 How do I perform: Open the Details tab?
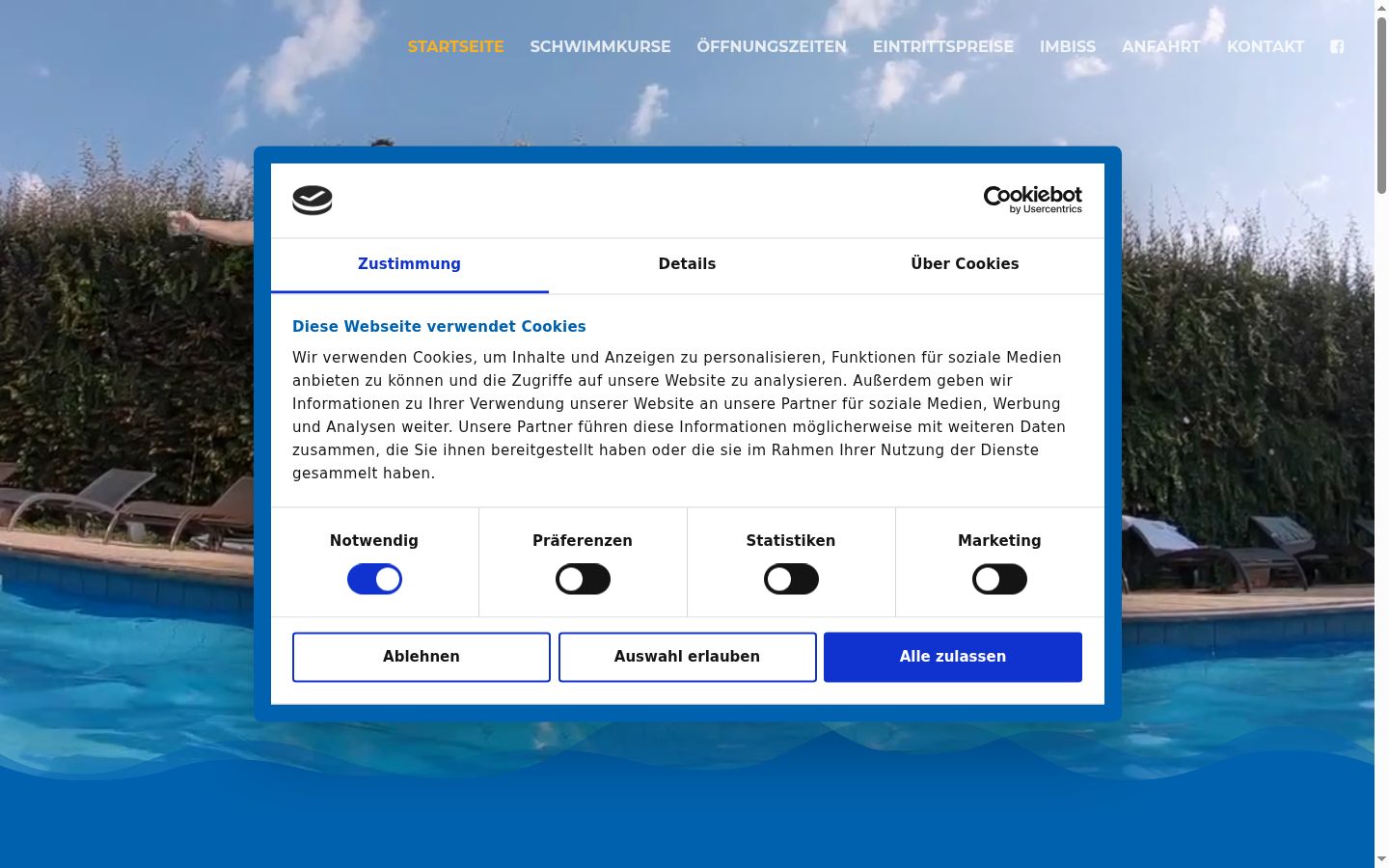[x=687, y=264]
